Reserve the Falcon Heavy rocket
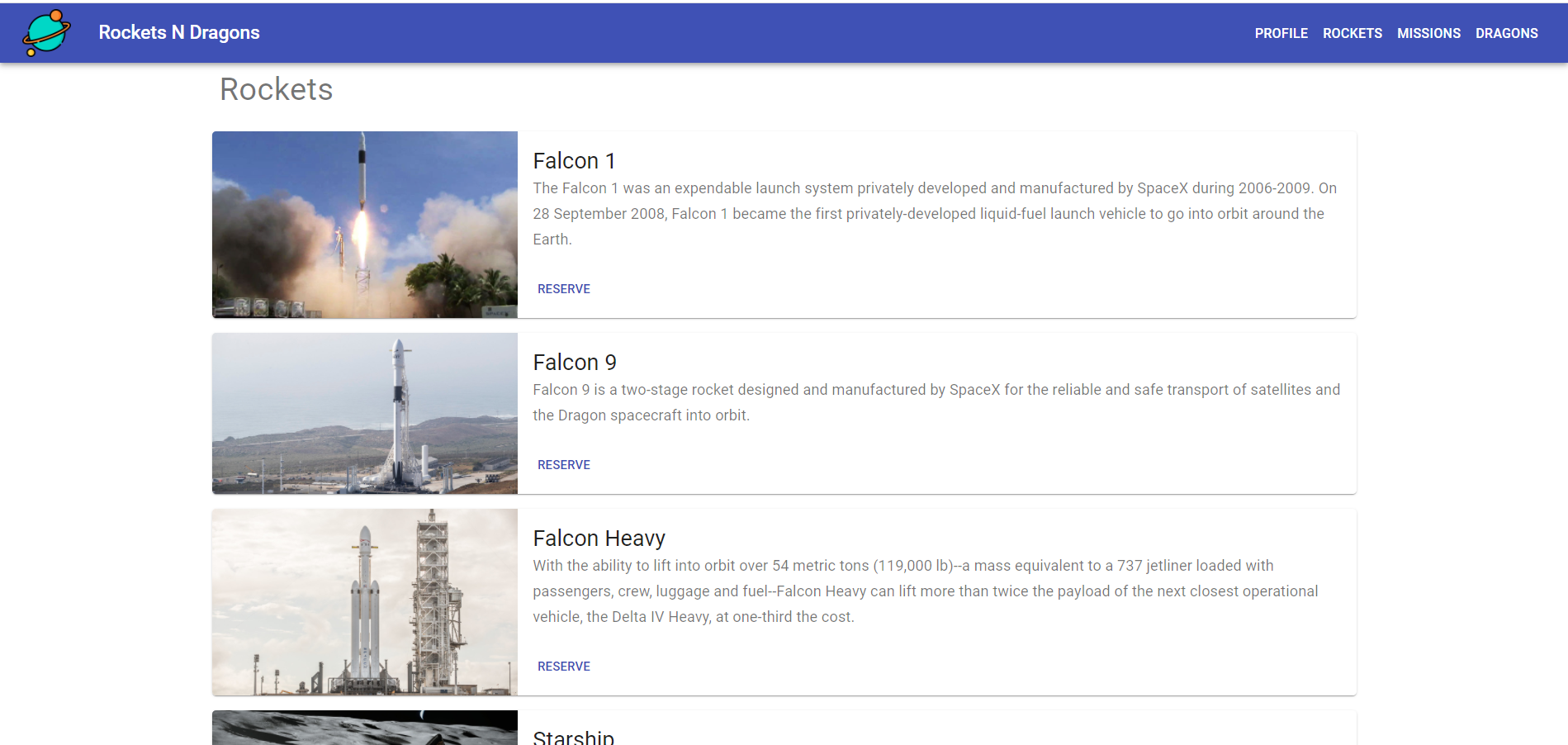Image resolution: width=1568 pixels, height=745 pixels. (564, 667)
